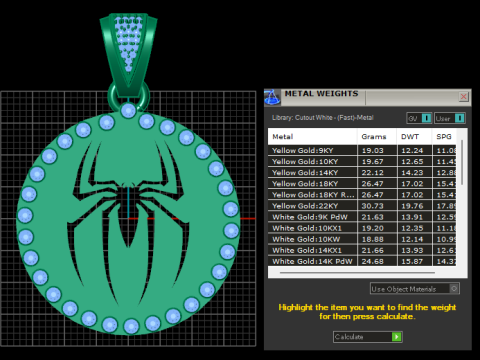
Task: Click the Metal column header
Action: point(312,137)
